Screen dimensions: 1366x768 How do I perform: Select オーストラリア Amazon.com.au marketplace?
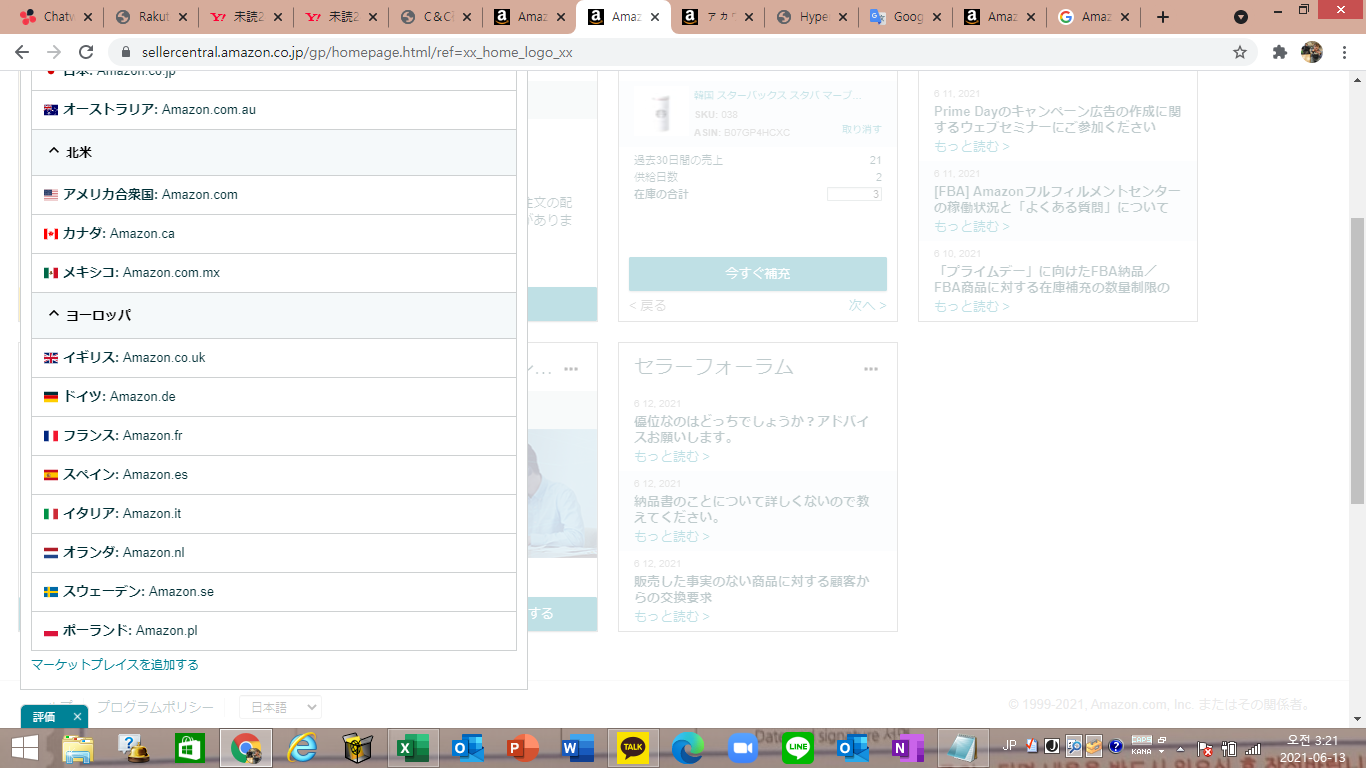point(274,109)
